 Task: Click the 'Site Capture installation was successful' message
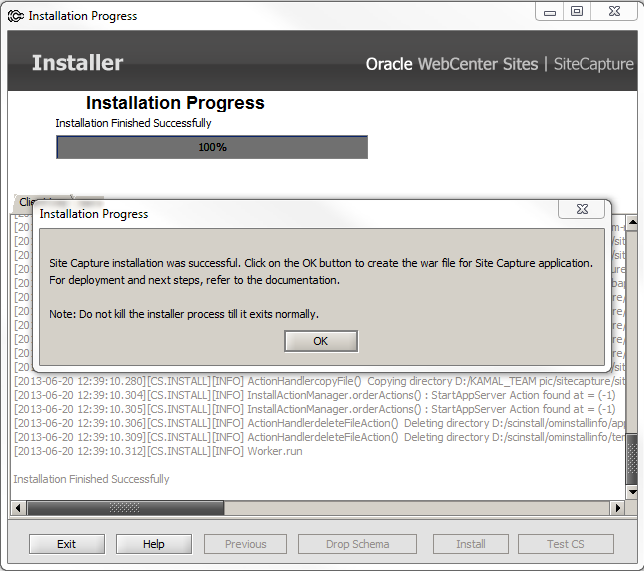321,263
